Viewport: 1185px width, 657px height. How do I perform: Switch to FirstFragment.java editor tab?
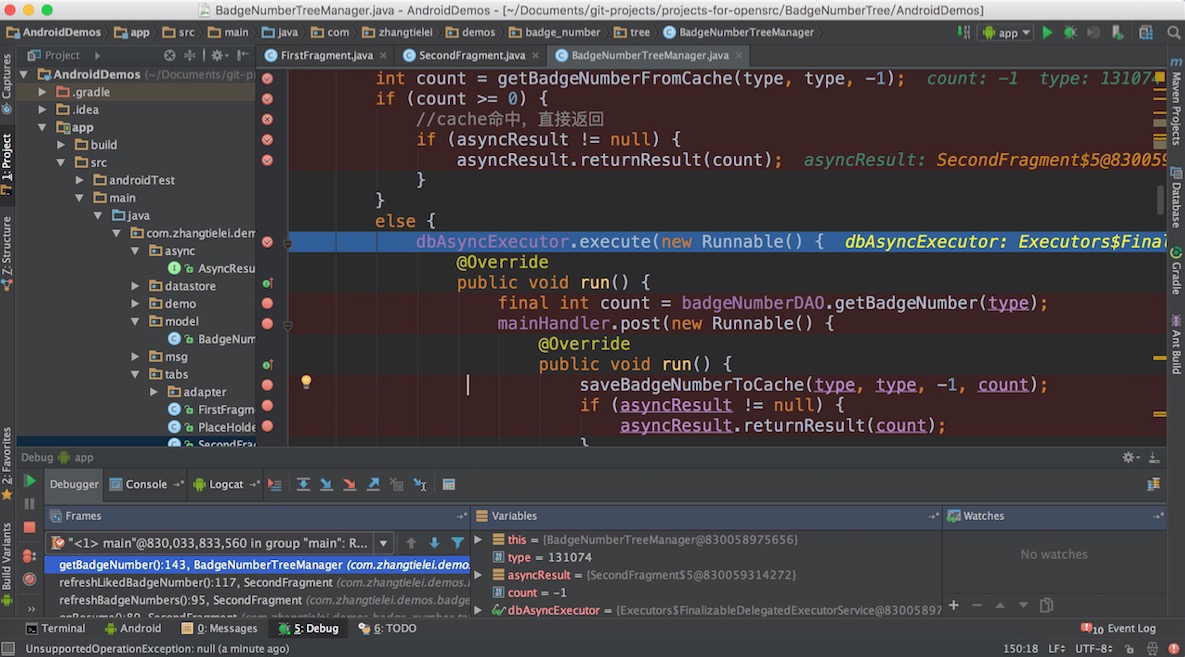326,55
